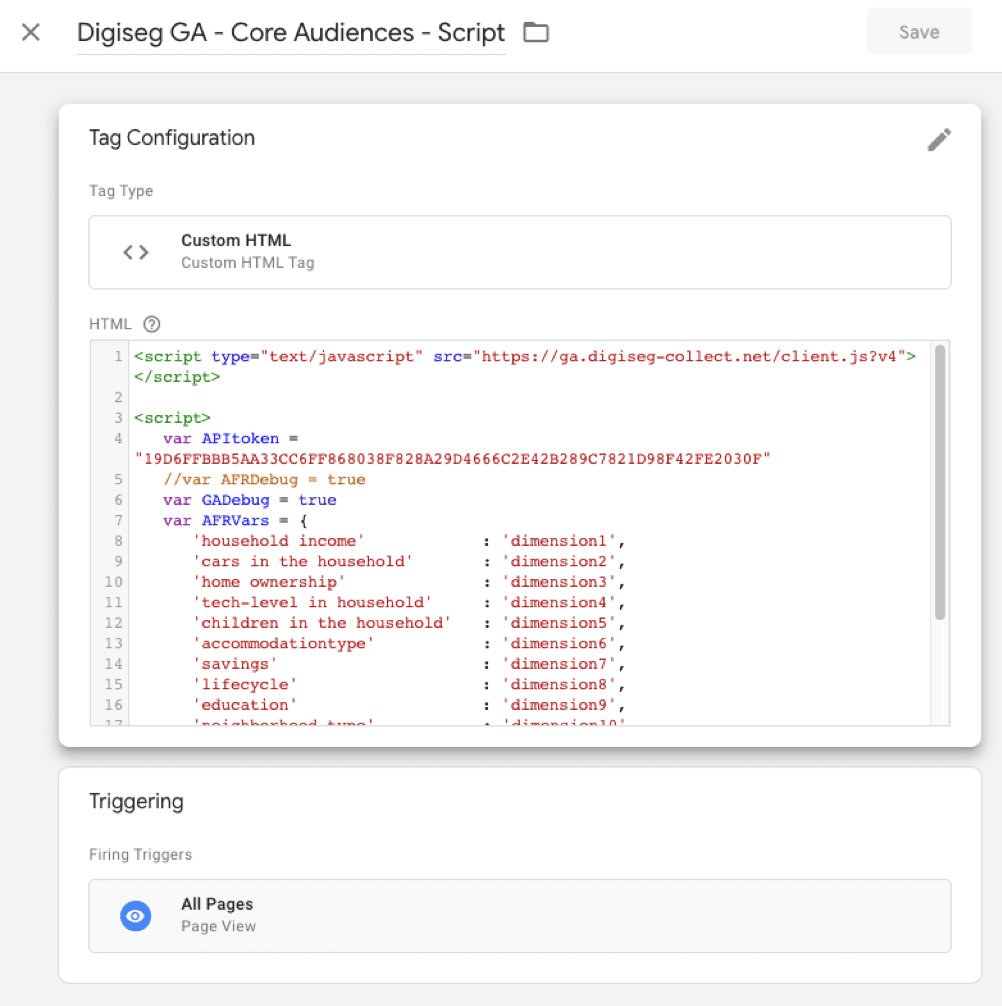Click the 'dimension5' value
Viewport: 1002px width, 1006px height.
pos(558,624)
